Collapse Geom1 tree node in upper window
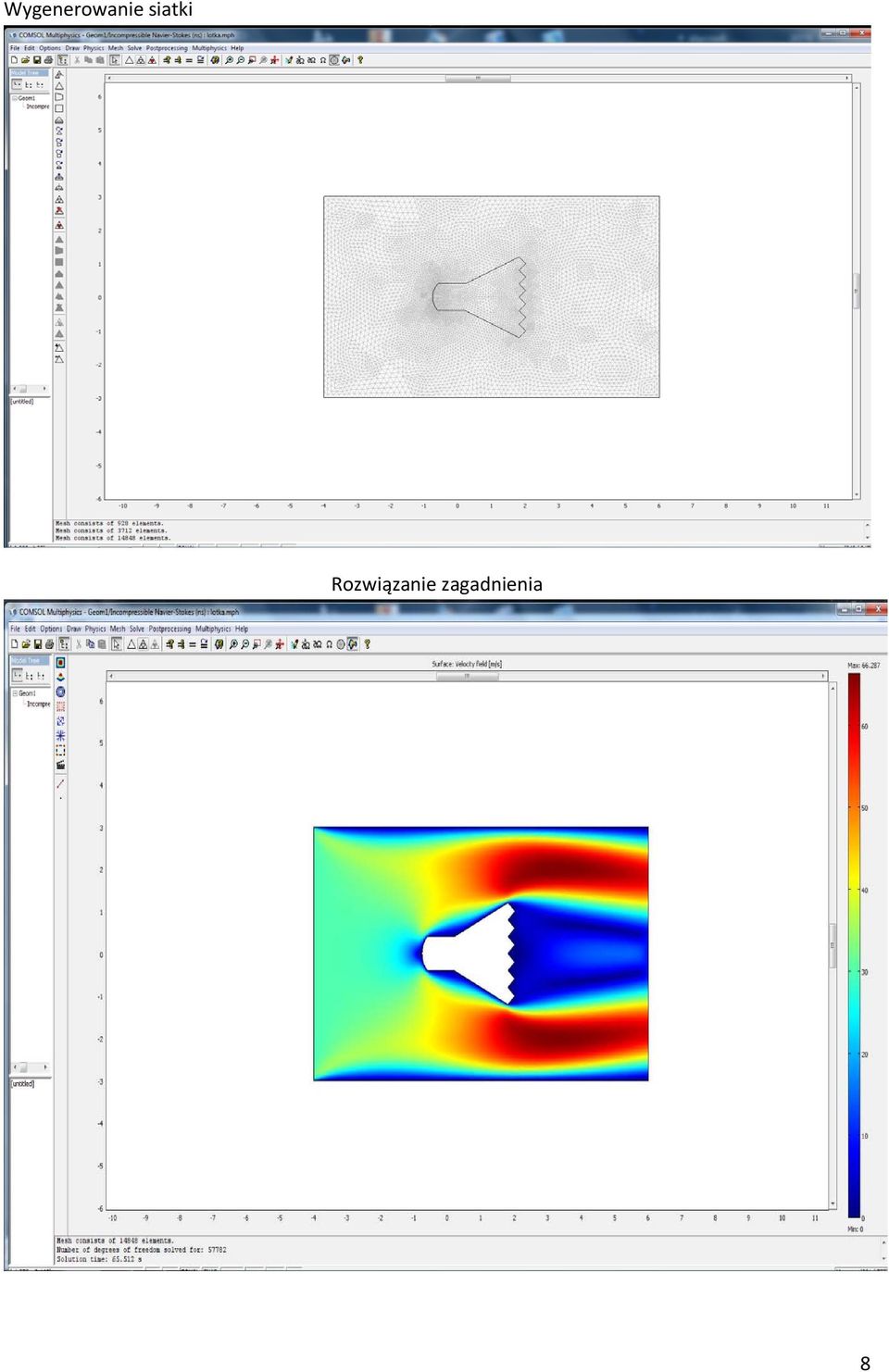Image resolution: width=889 pixels, height=1372 pixels. [x=15, y=98]
